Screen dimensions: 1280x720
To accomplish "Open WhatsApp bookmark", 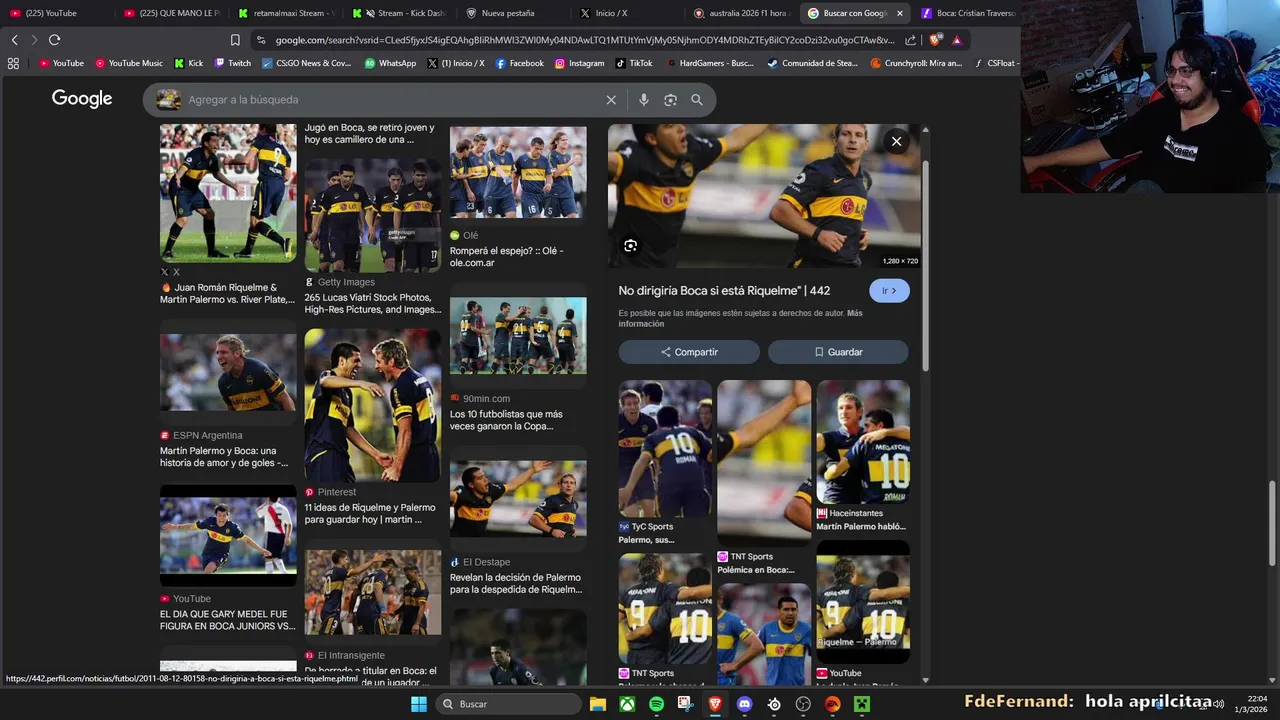I will [390, 63].
